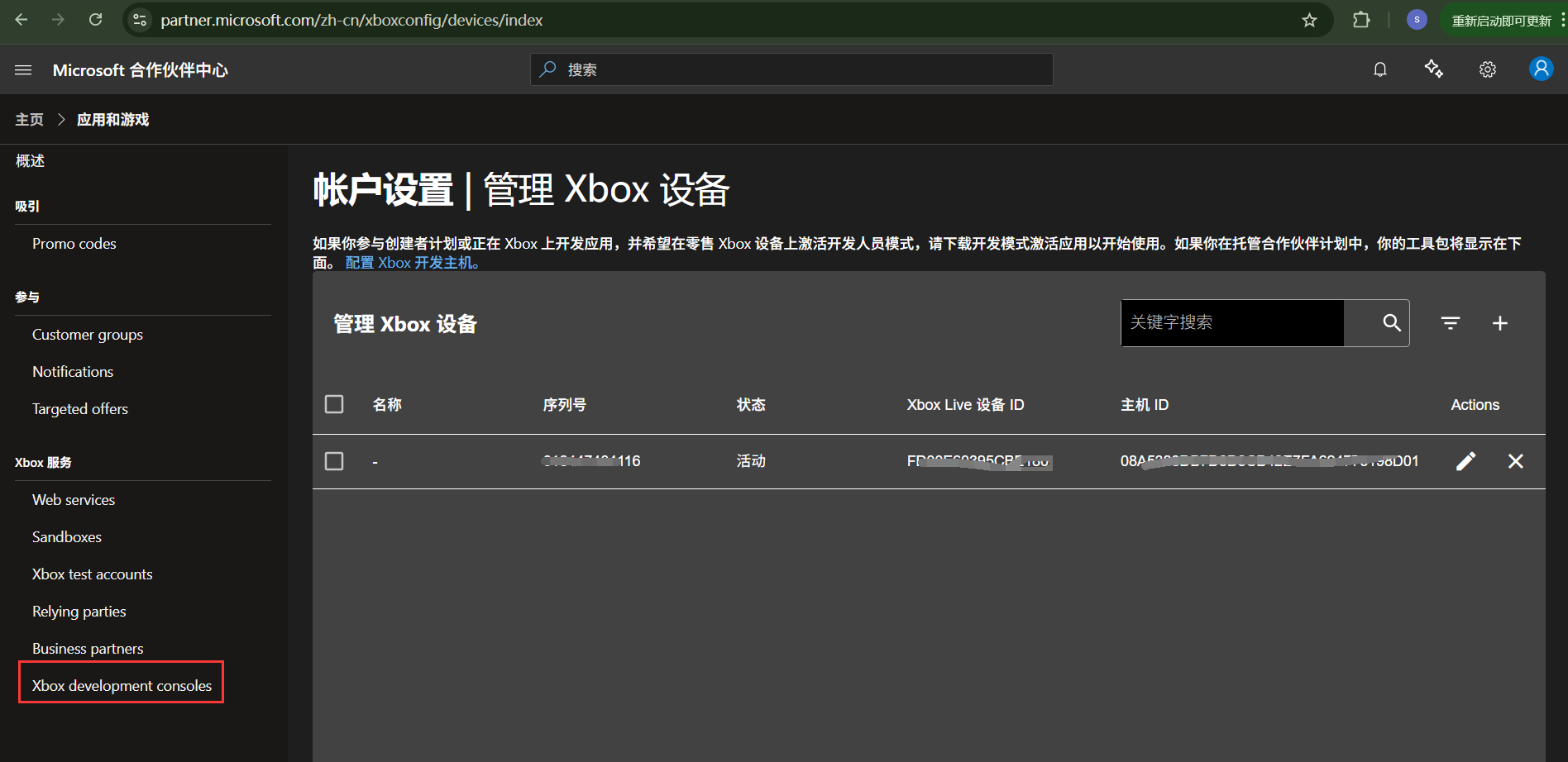Click the 重新启动即可更新 browser button
The width and height of the screenshot is (1568, 762).
click(x=1500, y=21)
